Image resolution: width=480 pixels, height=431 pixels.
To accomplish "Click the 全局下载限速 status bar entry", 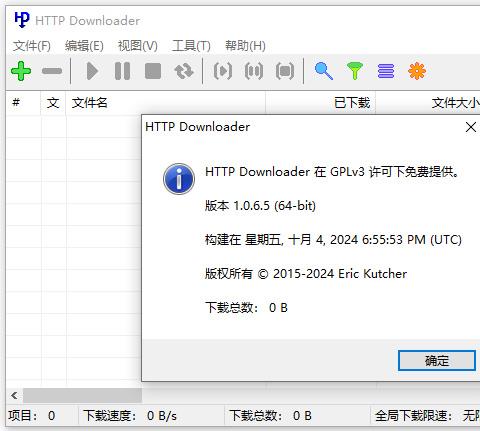I will 427,416.
